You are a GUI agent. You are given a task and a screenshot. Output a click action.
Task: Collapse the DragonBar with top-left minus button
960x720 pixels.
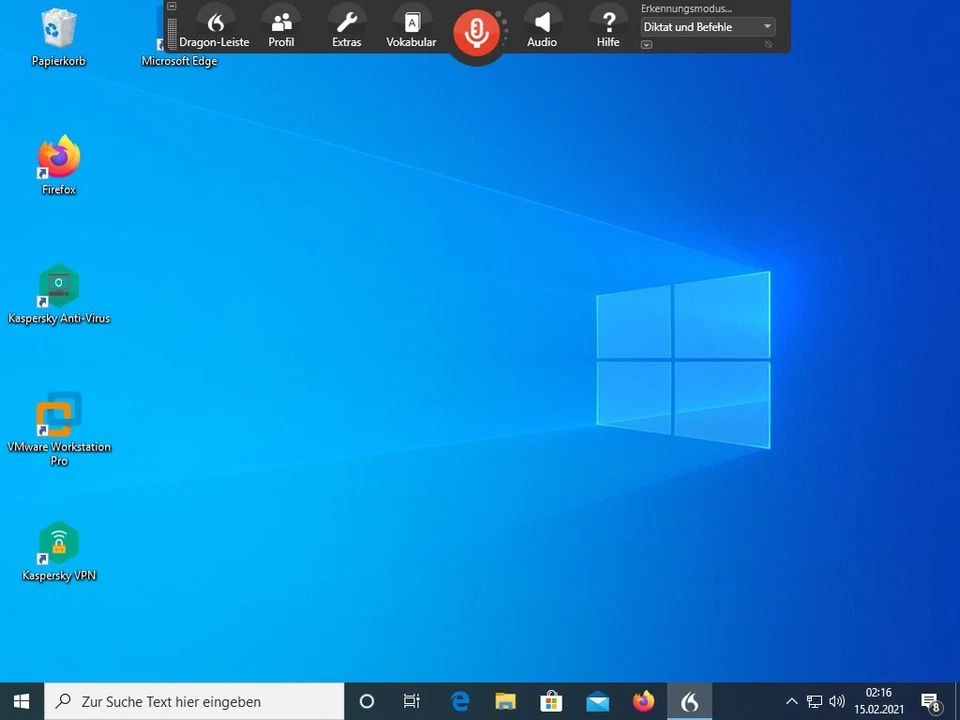pos(172,6)
